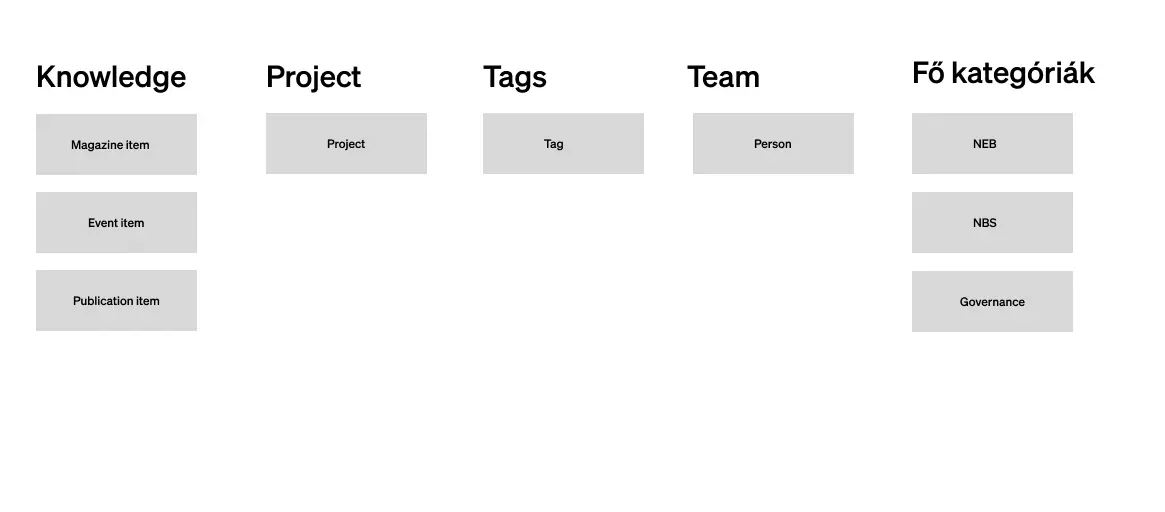Screen dimensions: 1165x512
Task: Click the Tag box
Action: (563, 143)
